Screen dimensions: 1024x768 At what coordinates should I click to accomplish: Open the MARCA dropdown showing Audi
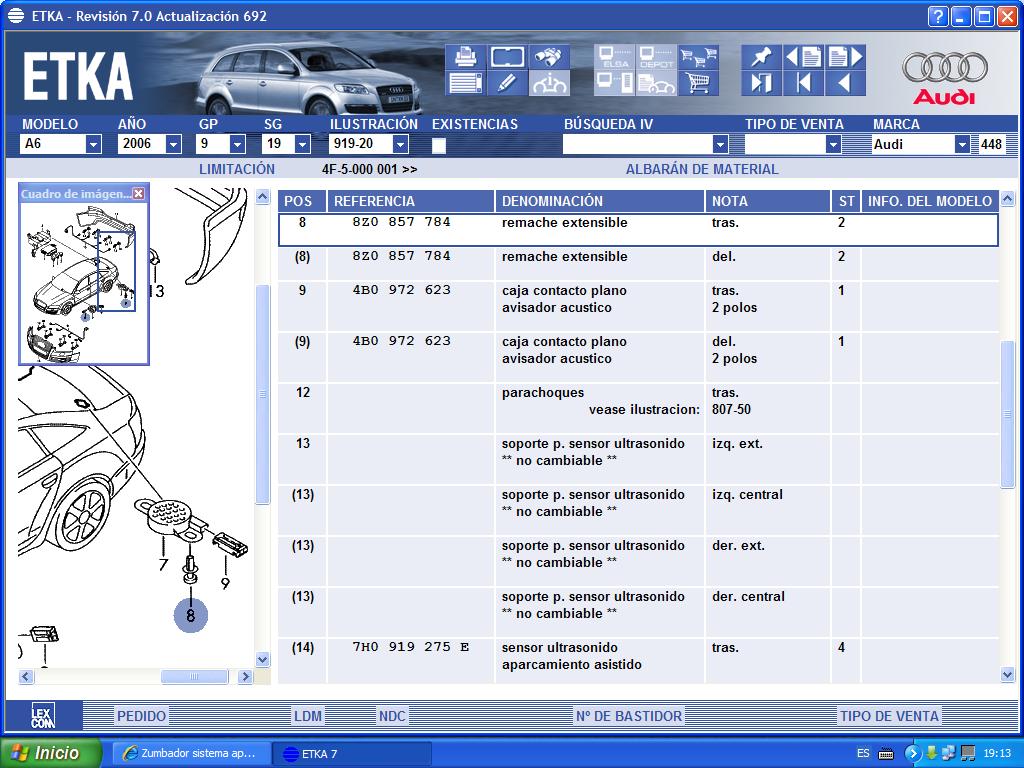[961, 144]
